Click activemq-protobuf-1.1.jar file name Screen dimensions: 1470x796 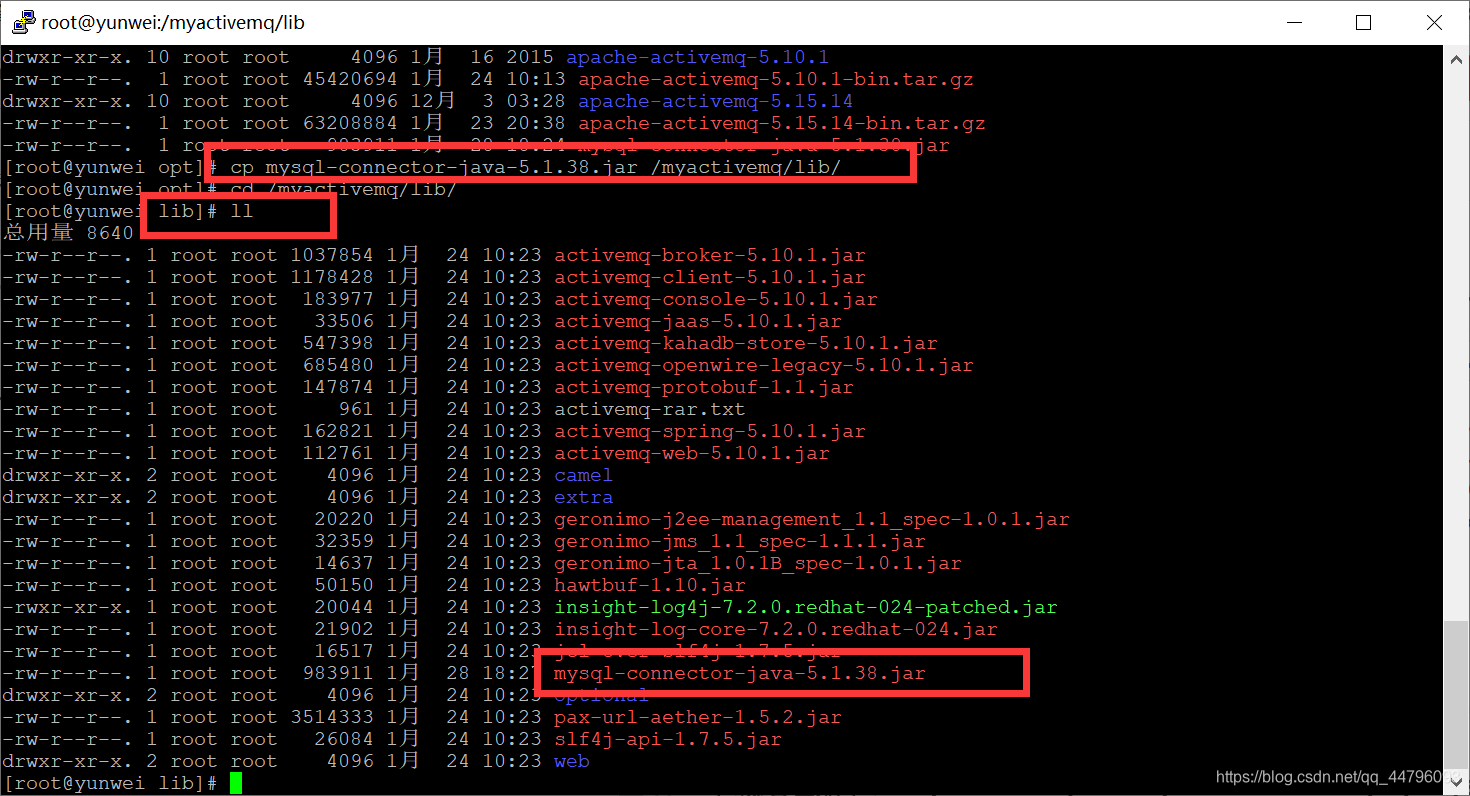pyautogui.click(x=703, y=387)
